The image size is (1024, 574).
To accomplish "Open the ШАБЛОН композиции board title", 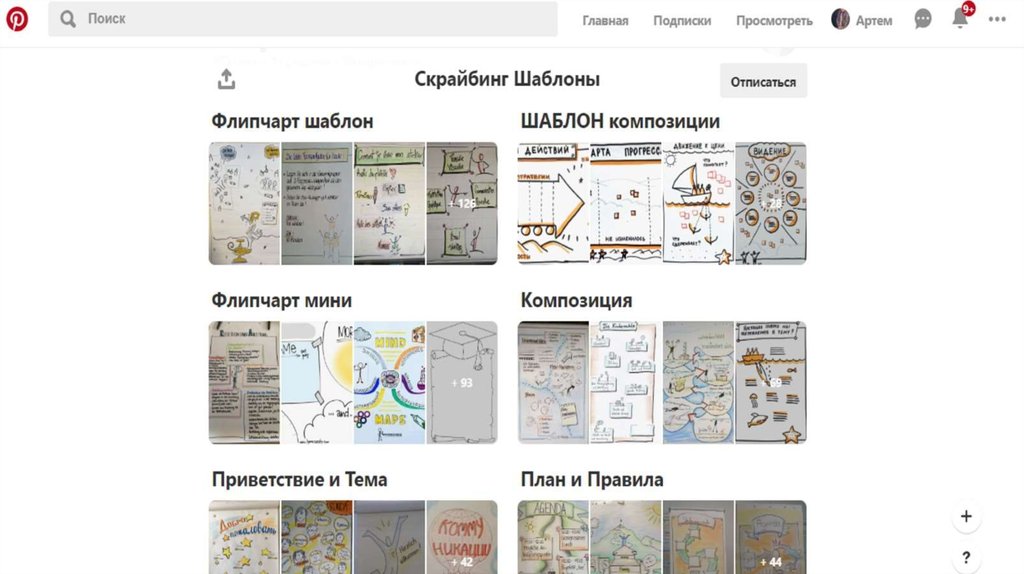I will (620, 121).
